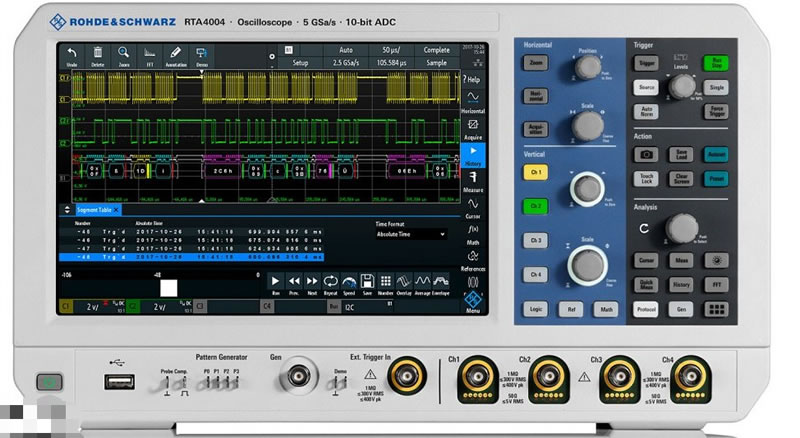Tap the Undo arrow icon in the toolbar
This screenshot has height=438, width=800.
(72, 55)
